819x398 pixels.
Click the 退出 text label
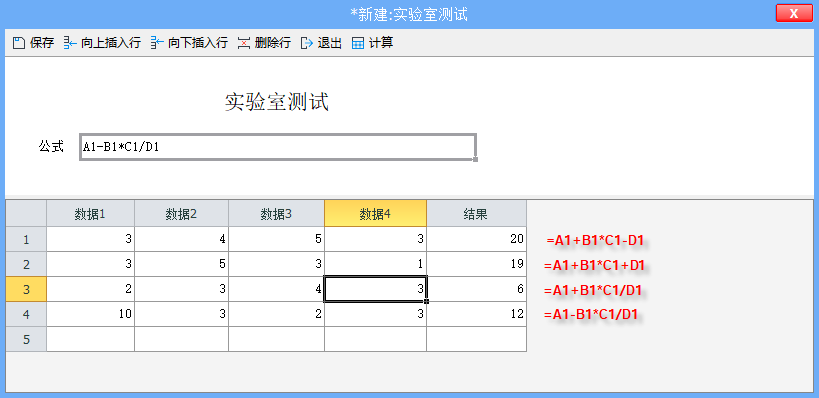coord(330,43)
